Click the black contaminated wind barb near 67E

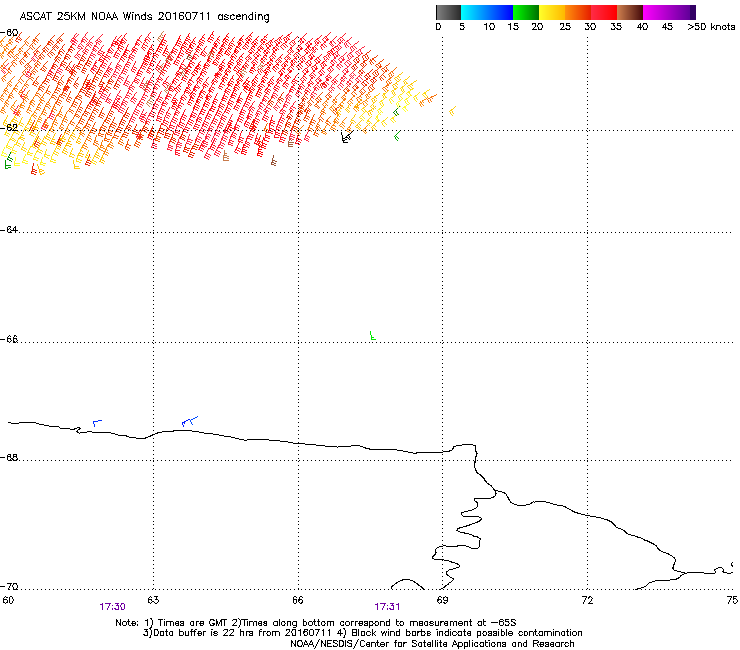347,136
